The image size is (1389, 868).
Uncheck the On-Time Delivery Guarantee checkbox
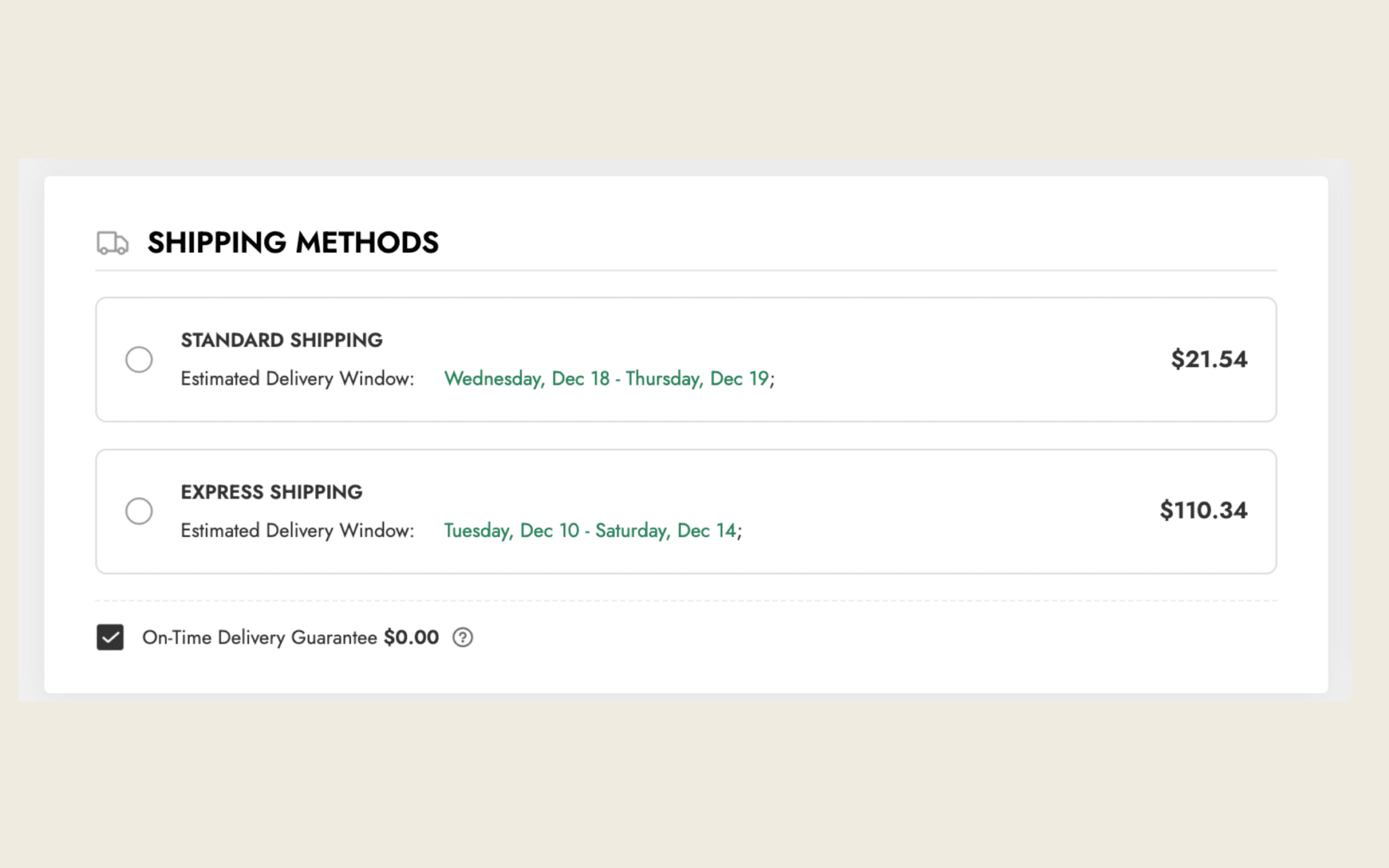tap(110, 637)
